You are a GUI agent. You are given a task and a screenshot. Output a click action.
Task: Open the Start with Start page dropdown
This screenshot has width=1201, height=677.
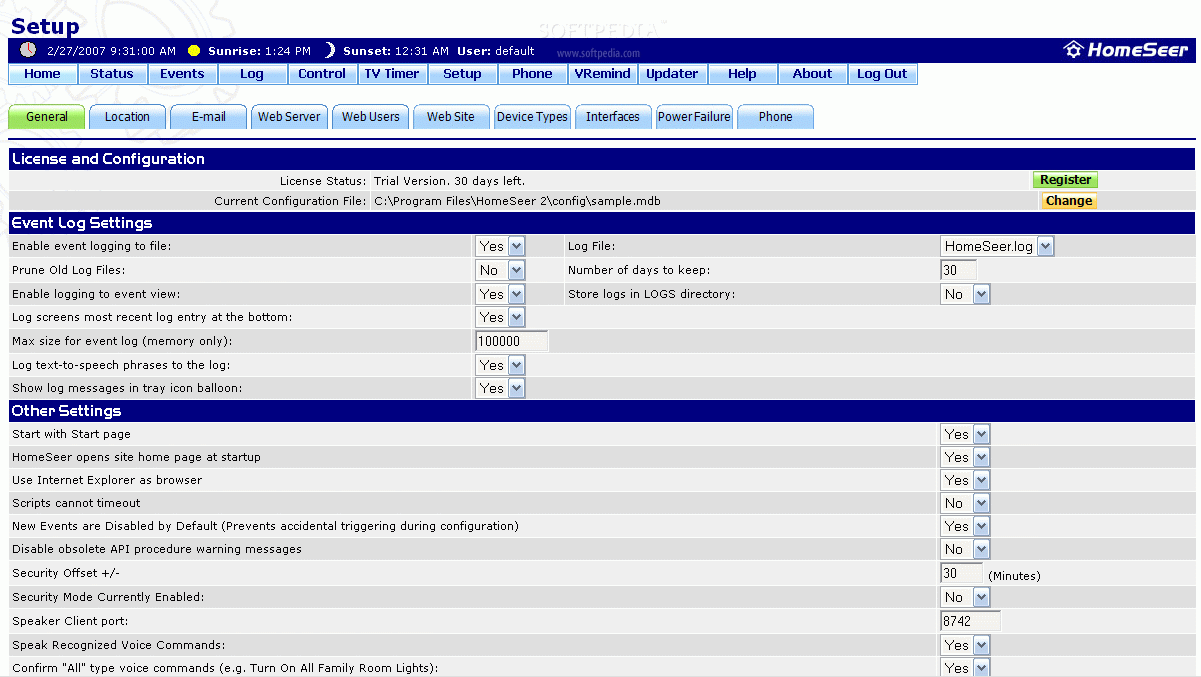tap(965, 434)
